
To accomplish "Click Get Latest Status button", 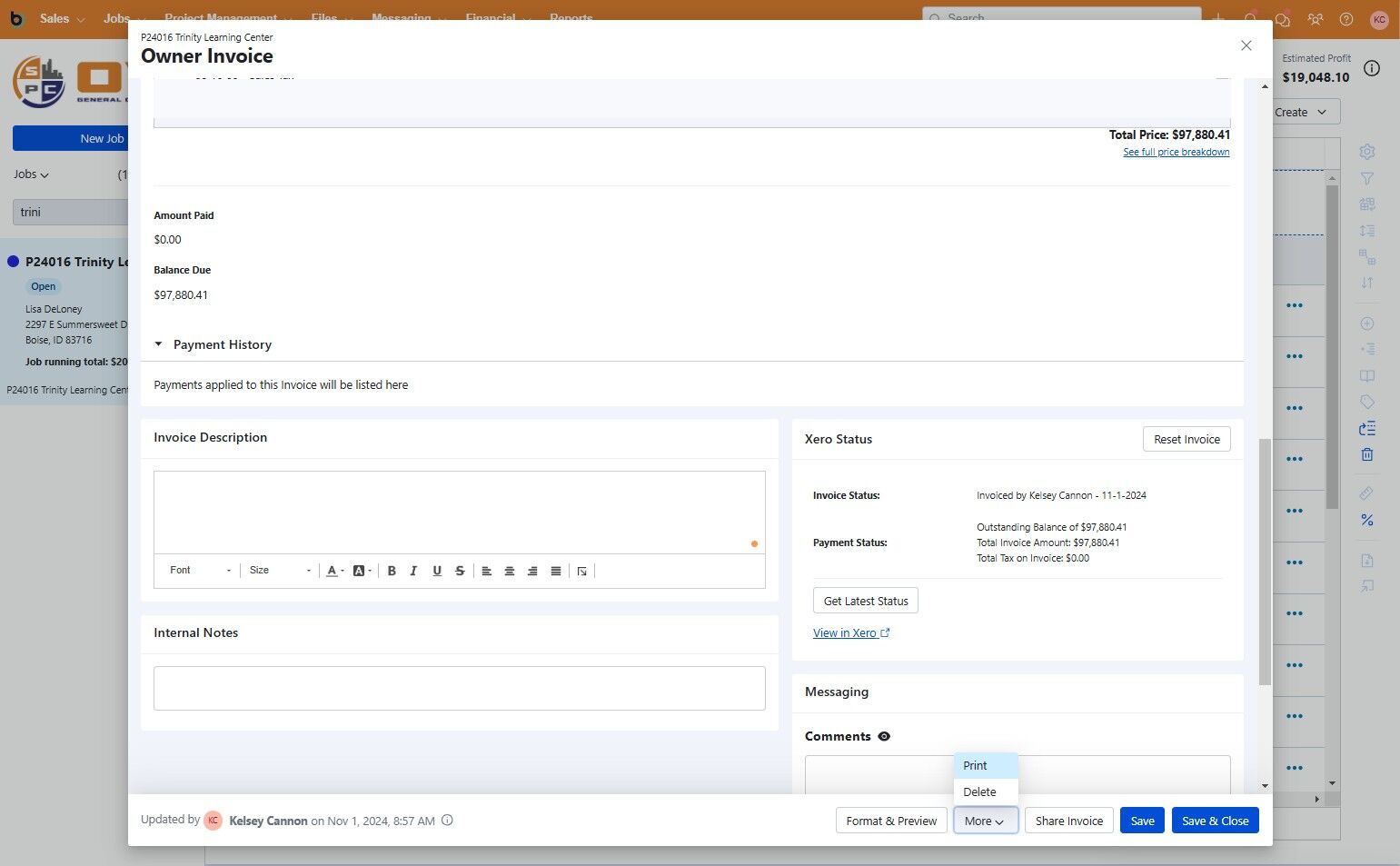I will click(x=866, y=601).
